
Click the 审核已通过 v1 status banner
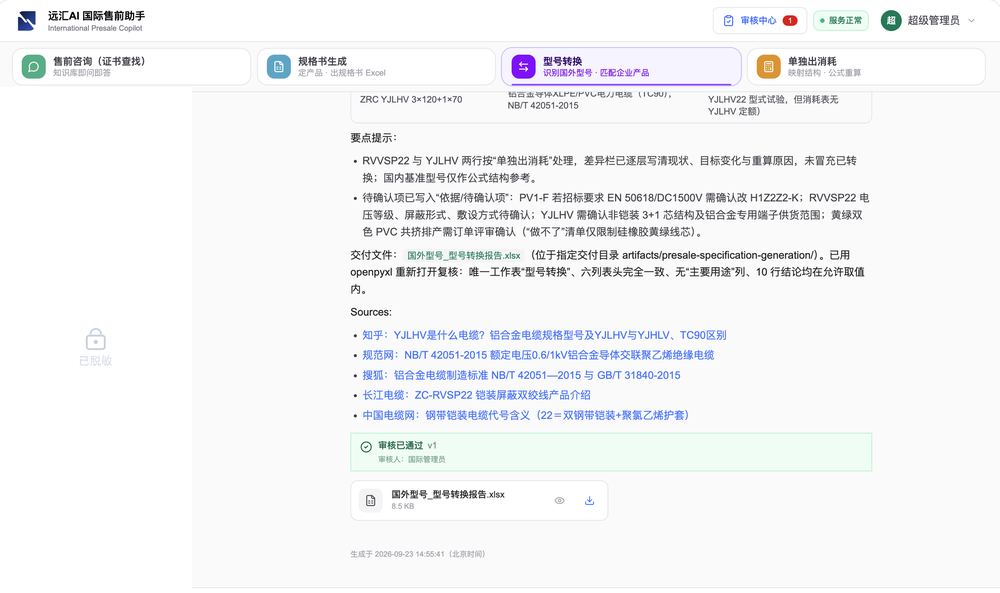pyautogui.click(x=611, y=452)
